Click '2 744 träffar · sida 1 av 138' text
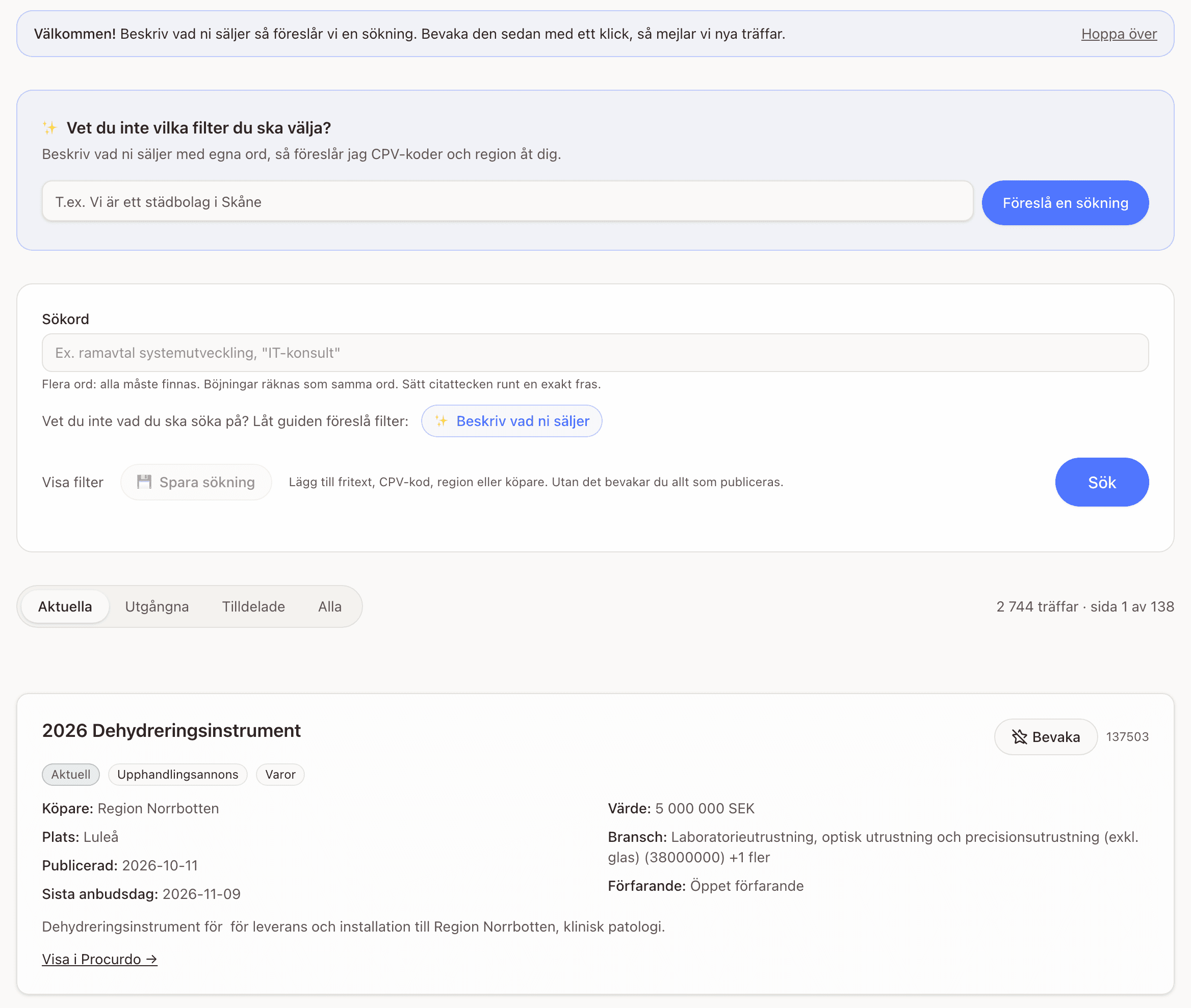This screenshot has width=1191, height=1008. click(x=1084, y=606)
